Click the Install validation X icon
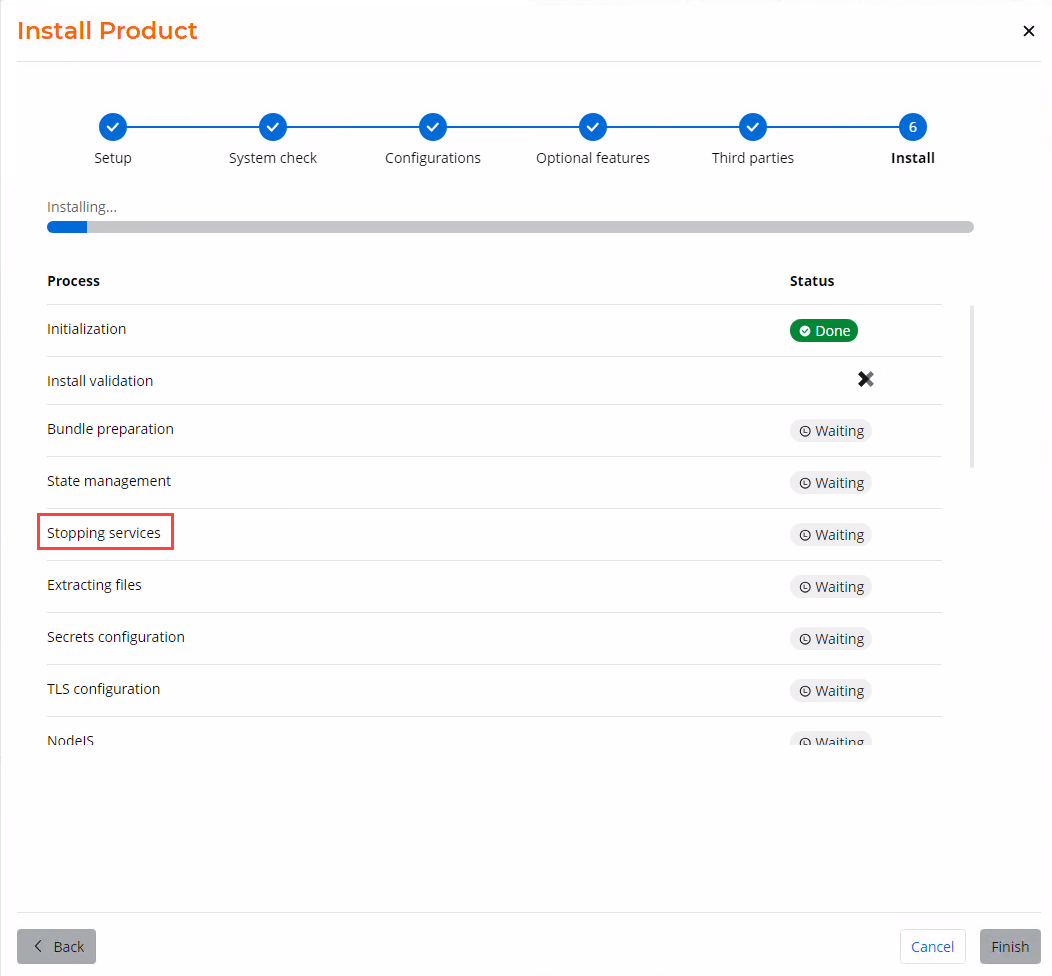1052x976 pixels. (x=866, y=379)
